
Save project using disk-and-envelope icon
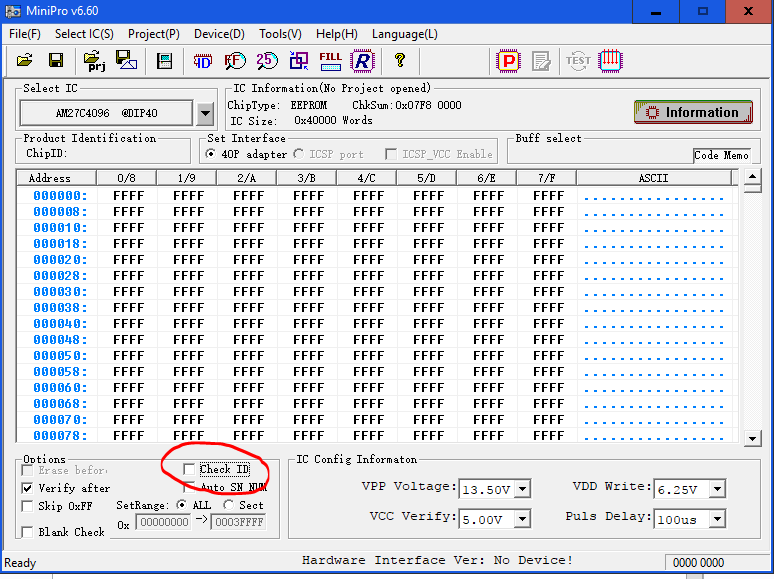[x=126, y=60]
